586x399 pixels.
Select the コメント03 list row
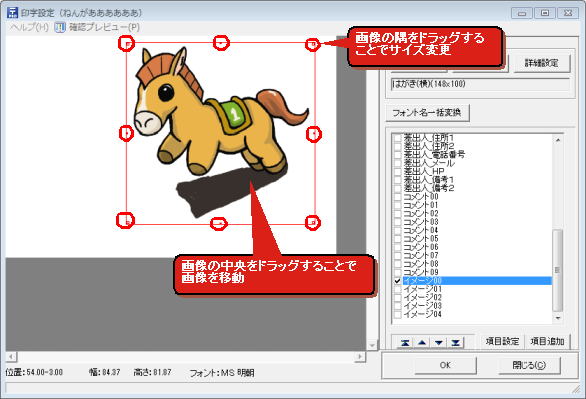pos(476,222)
